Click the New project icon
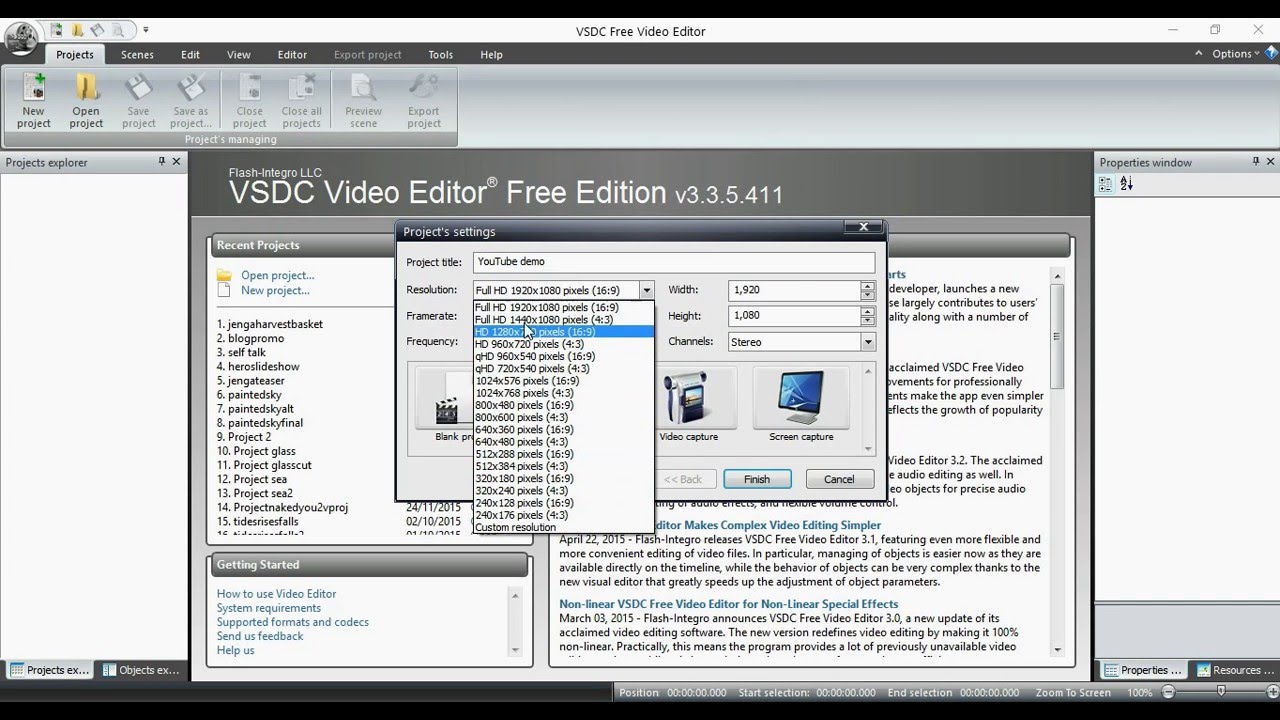 33,101
